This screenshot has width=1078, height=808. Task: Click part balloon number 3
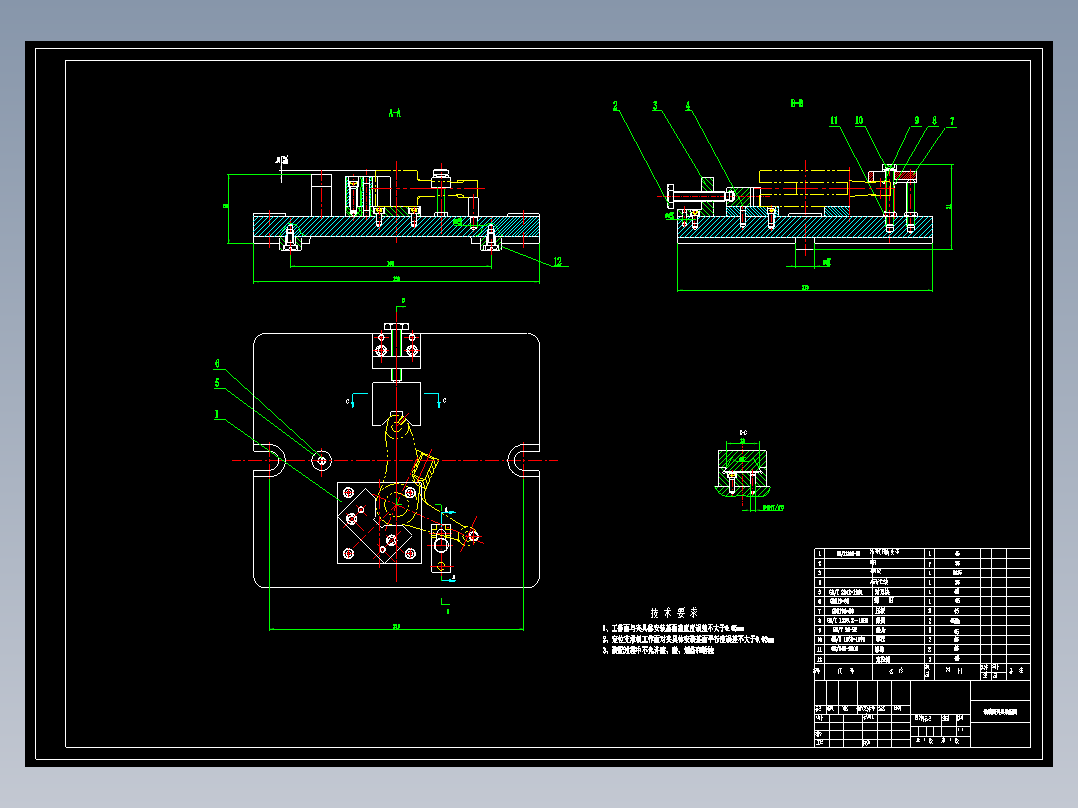655,106
